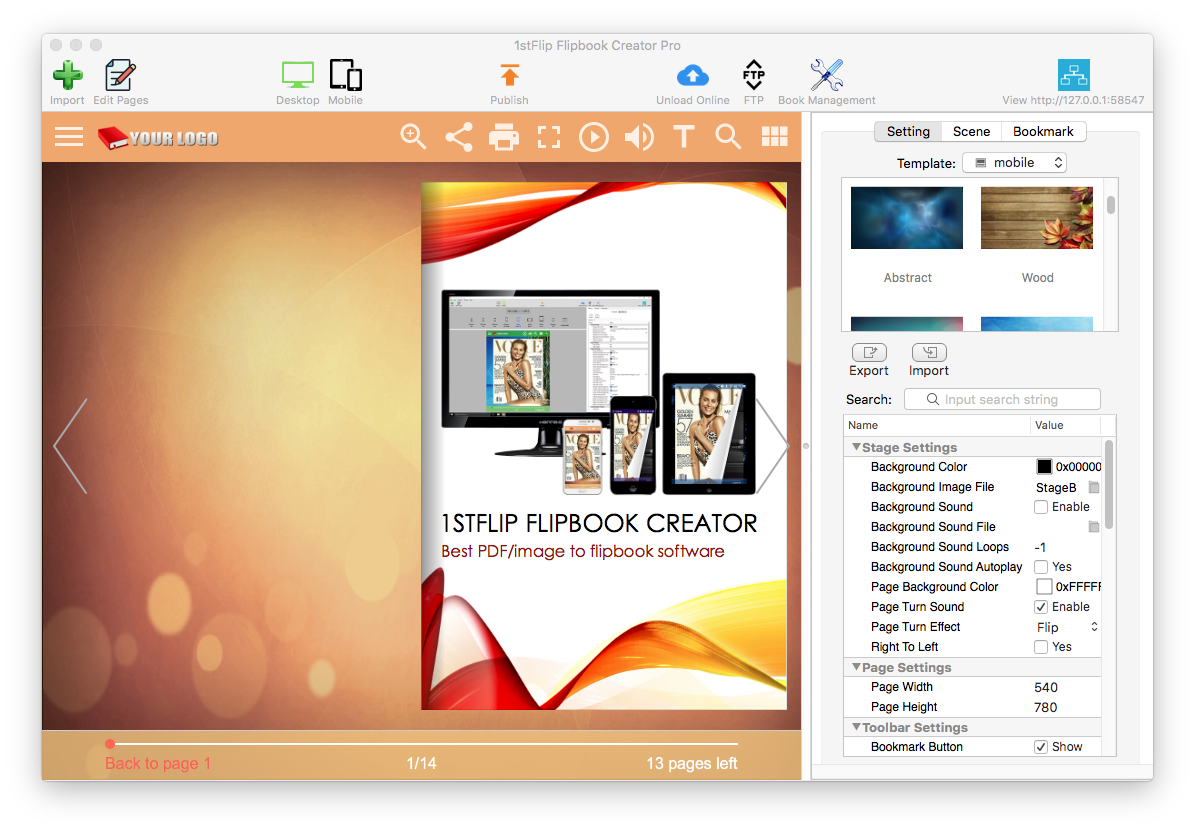Click the Export settings icon
The width and height of the screenshot is (1195, 831).
click(869, 352)
